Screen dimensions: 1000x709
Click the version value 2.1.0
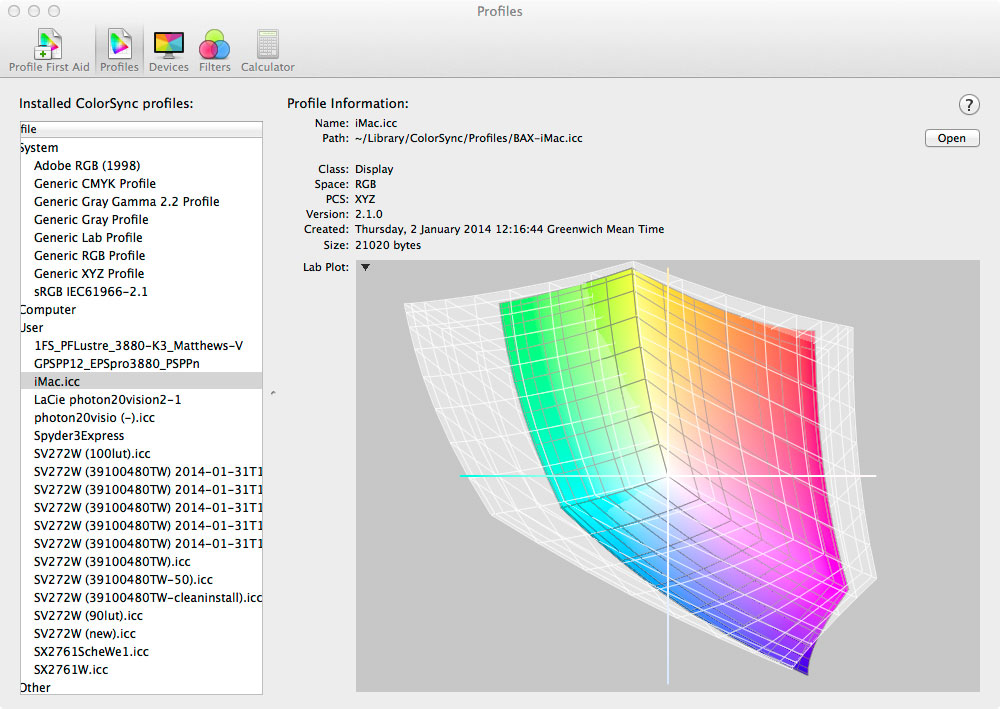point(369,214)
